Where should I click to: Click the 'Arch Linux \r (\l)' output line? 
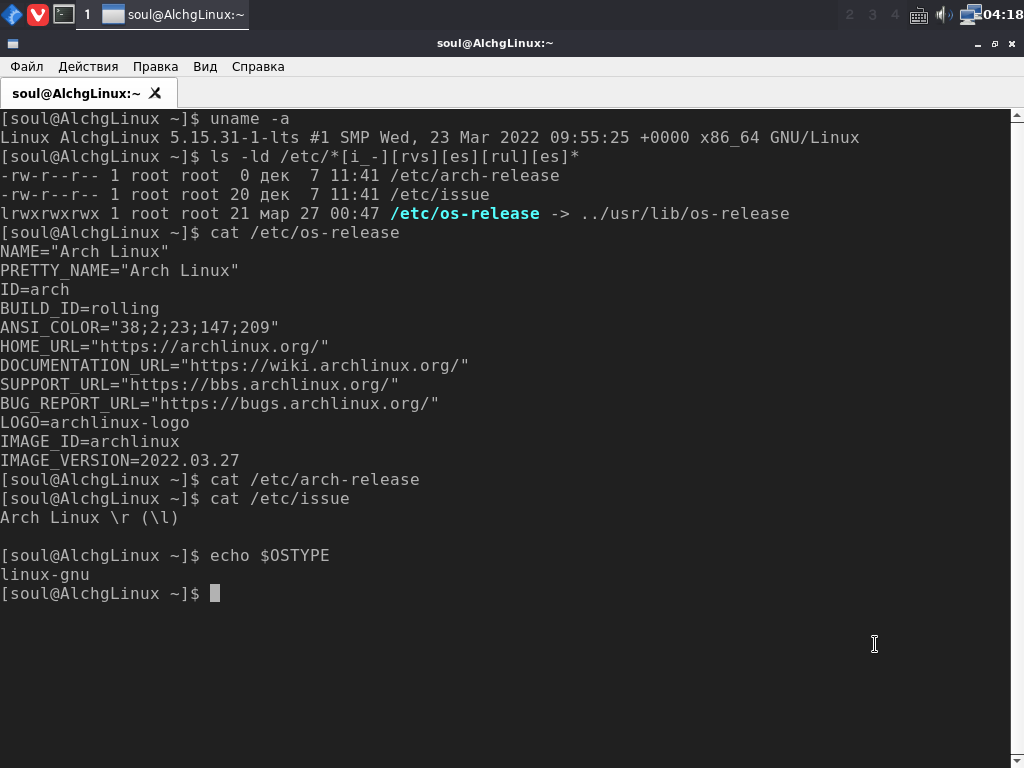pos(89,518)
